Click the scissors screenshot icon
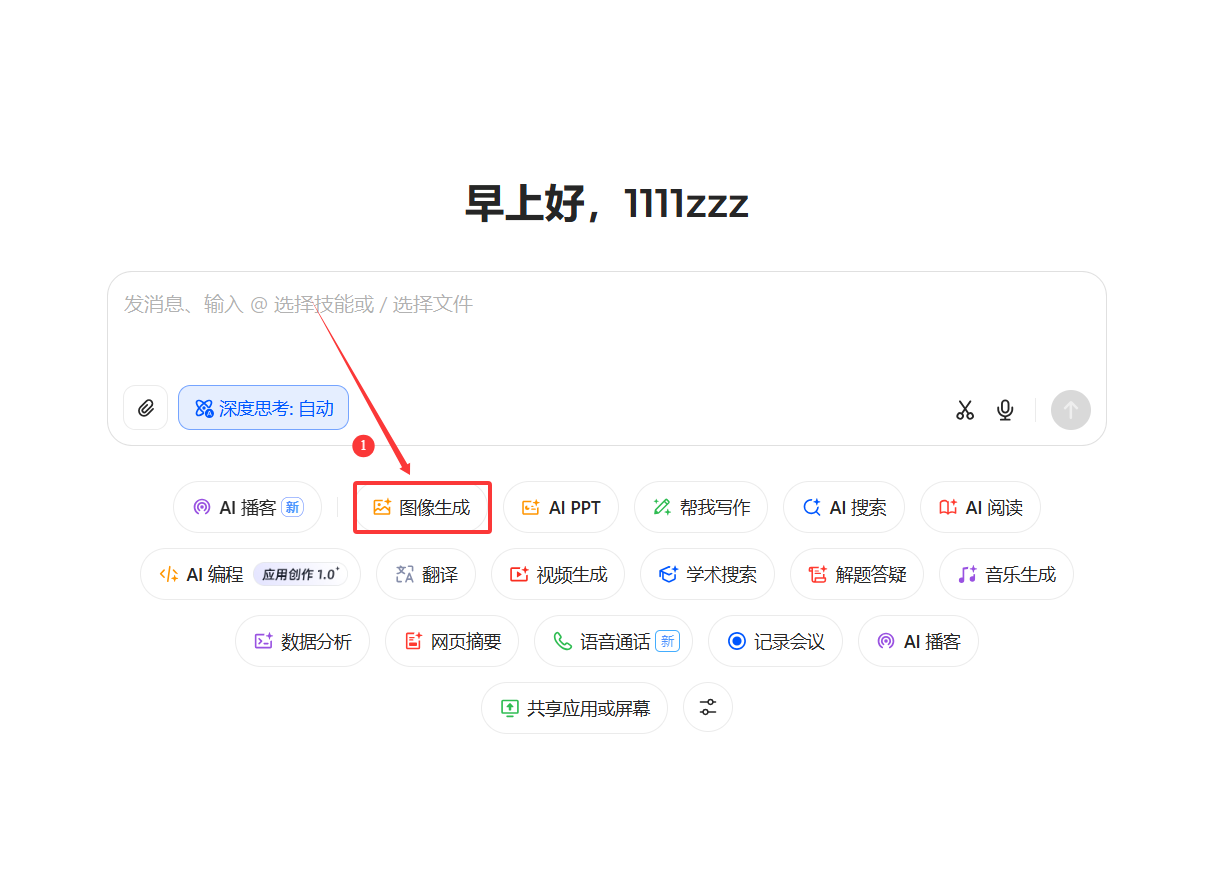This screenshot has height=873, width=1213. [x=964, y=410]
